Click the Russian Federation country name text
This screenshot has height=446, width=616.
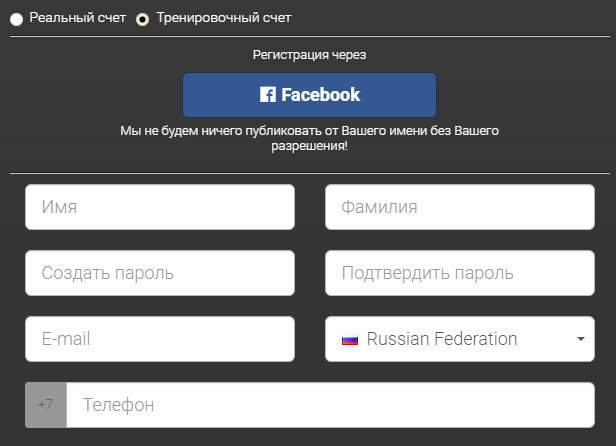click(442, 339)
